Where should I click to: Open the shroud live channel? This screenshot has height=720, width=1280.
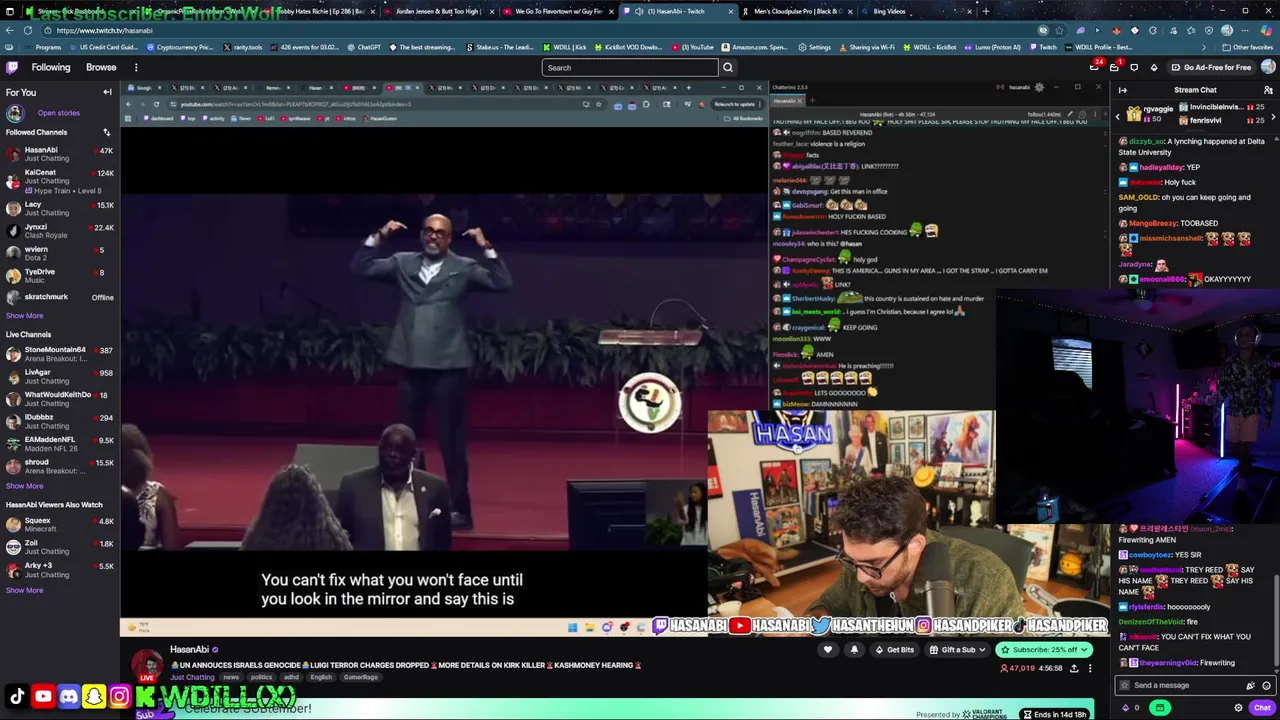(x=60, y=466)
